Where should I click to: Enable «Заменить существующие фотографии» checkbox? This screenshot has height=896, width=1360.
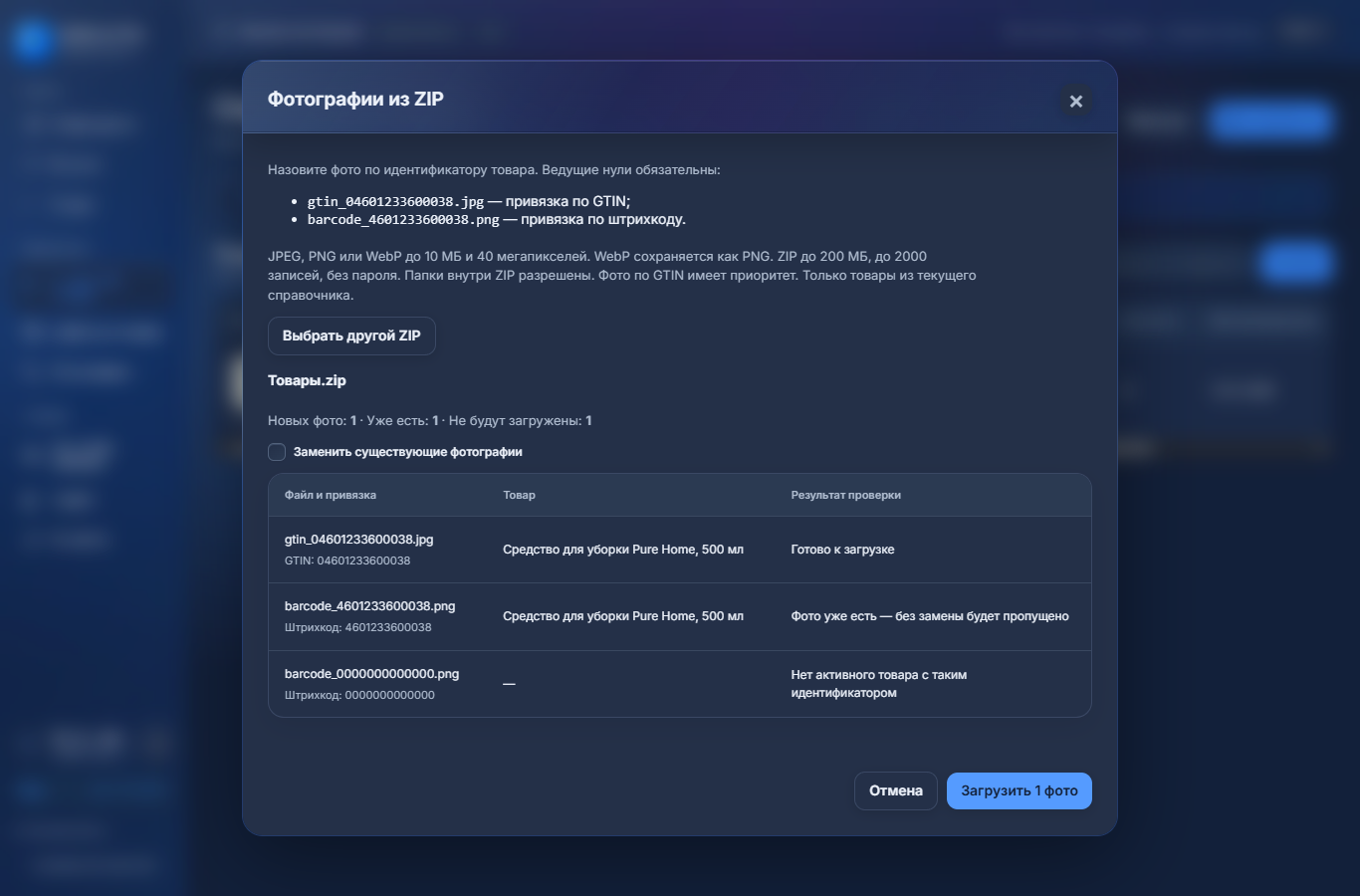coord(277,452)
